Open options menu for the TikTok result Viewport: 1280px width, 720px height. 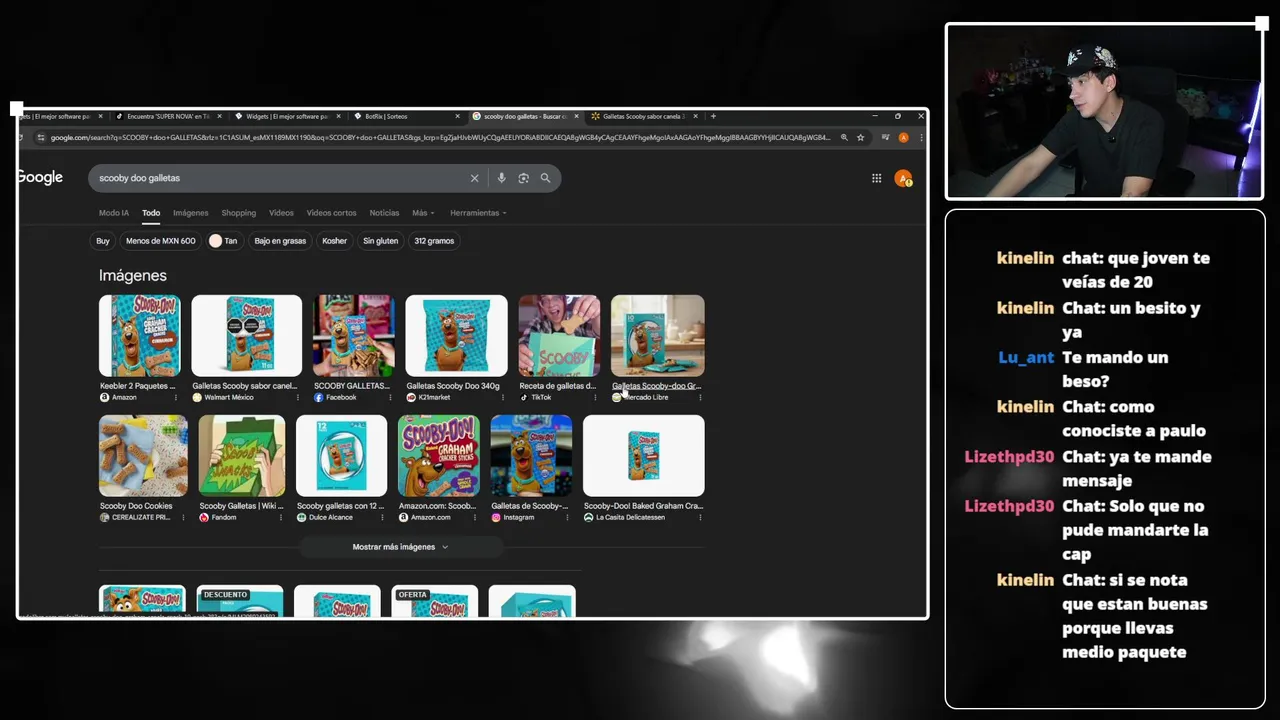tap(595, 397)
